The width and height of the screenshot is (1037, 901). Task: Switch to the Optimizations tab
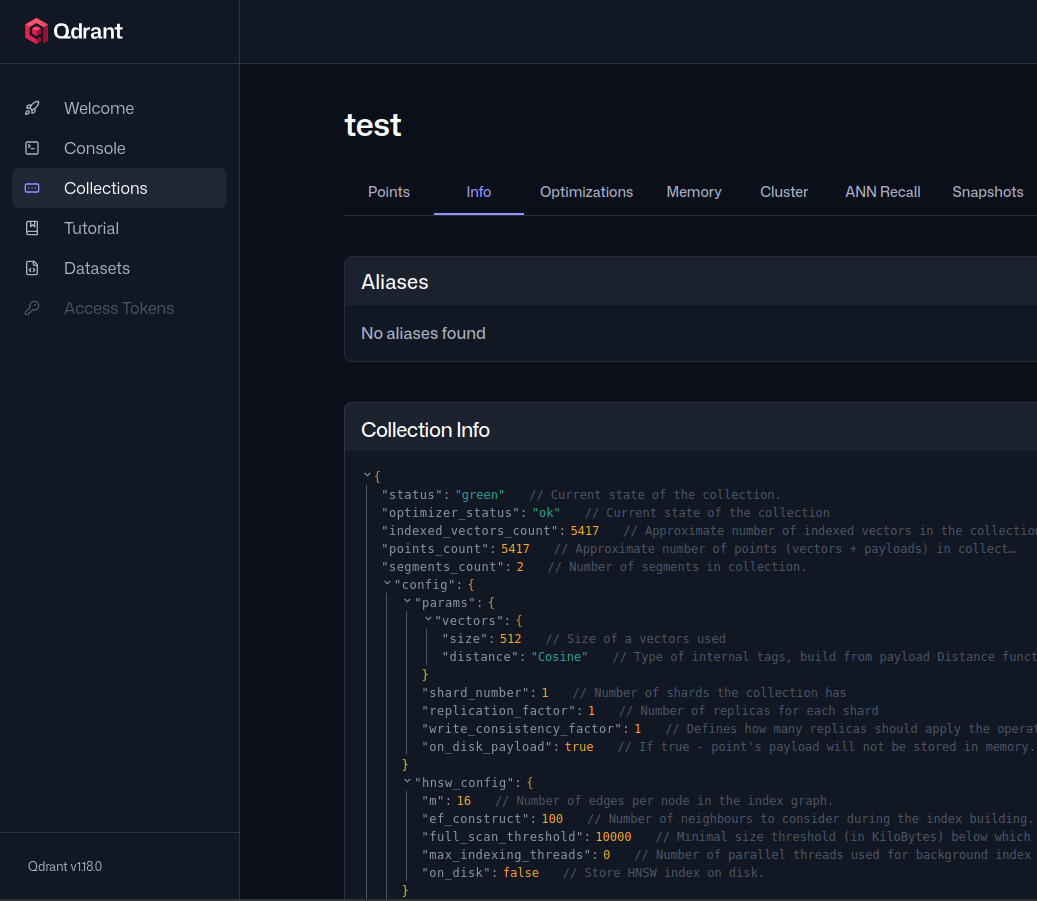coord(586,192)
